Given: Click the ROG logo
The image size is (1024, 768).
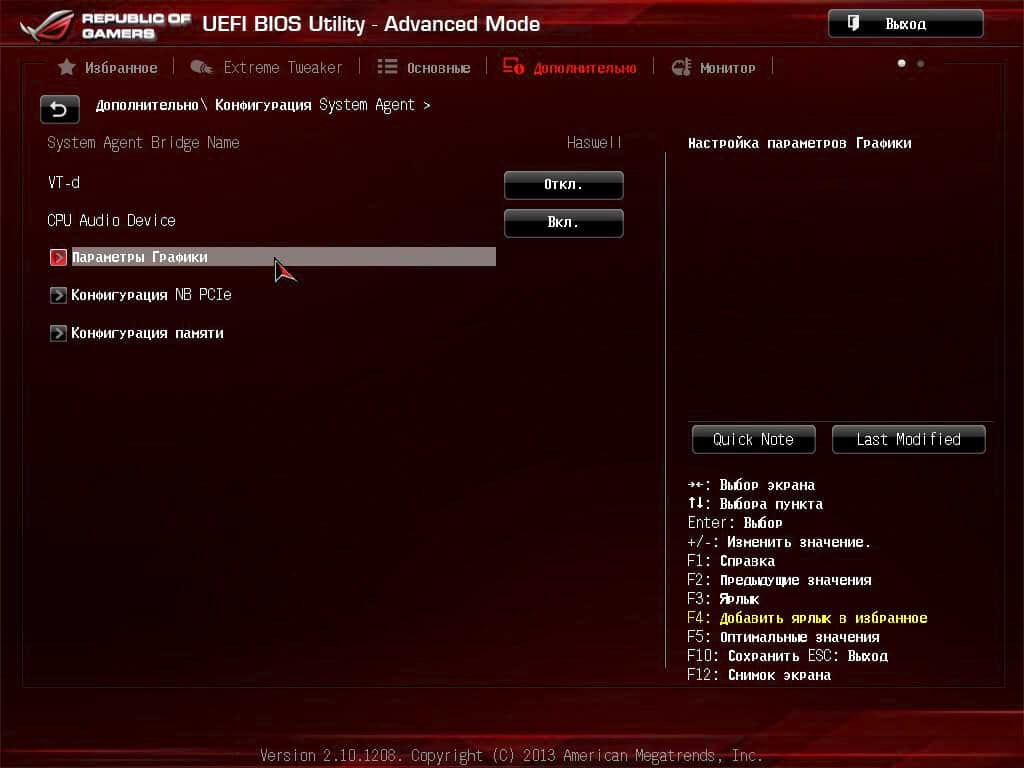Looking at the screenshot, I should [47, 25].
